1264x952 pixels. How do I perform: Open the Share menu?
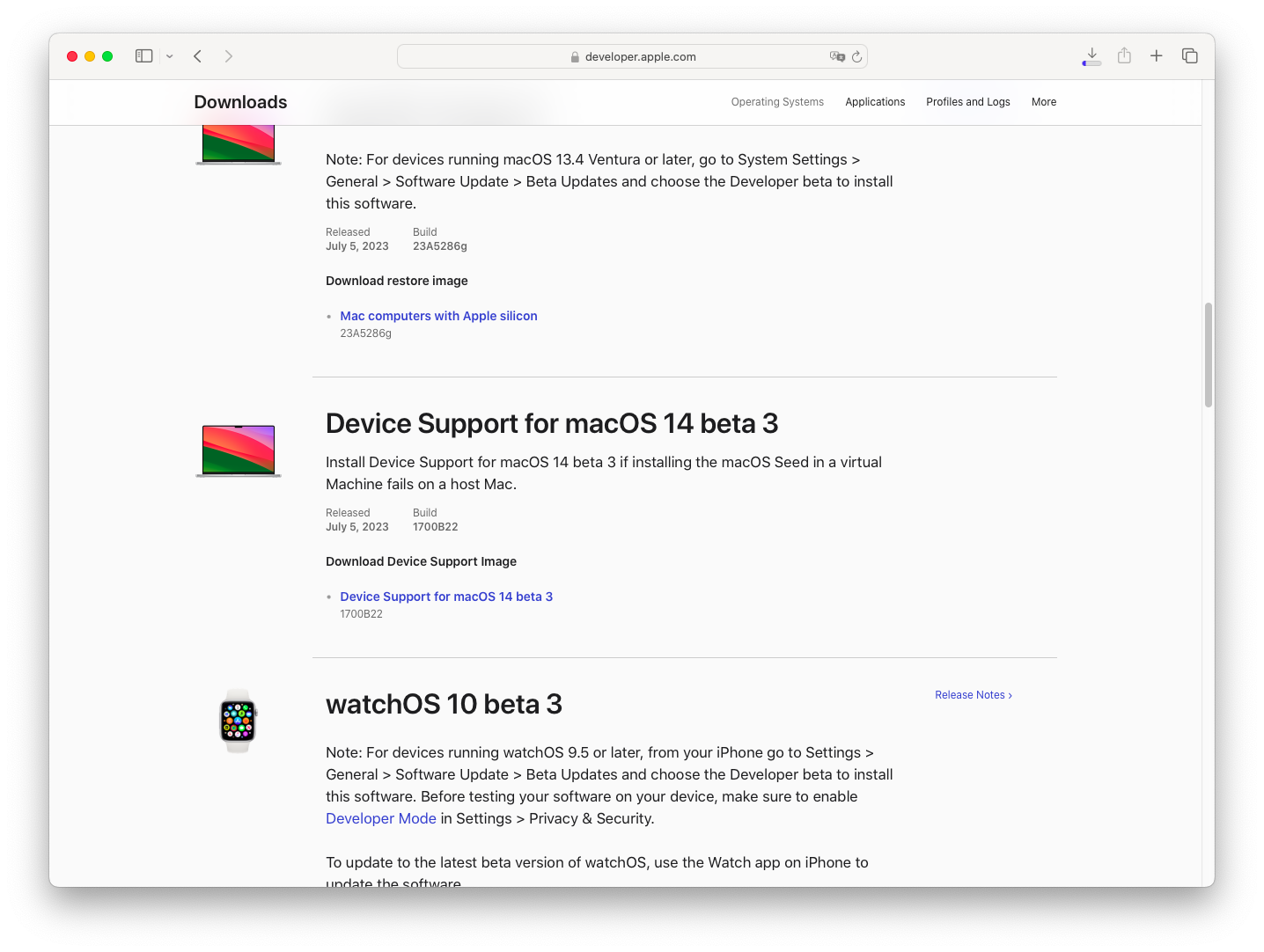(x=1124, y=56)
